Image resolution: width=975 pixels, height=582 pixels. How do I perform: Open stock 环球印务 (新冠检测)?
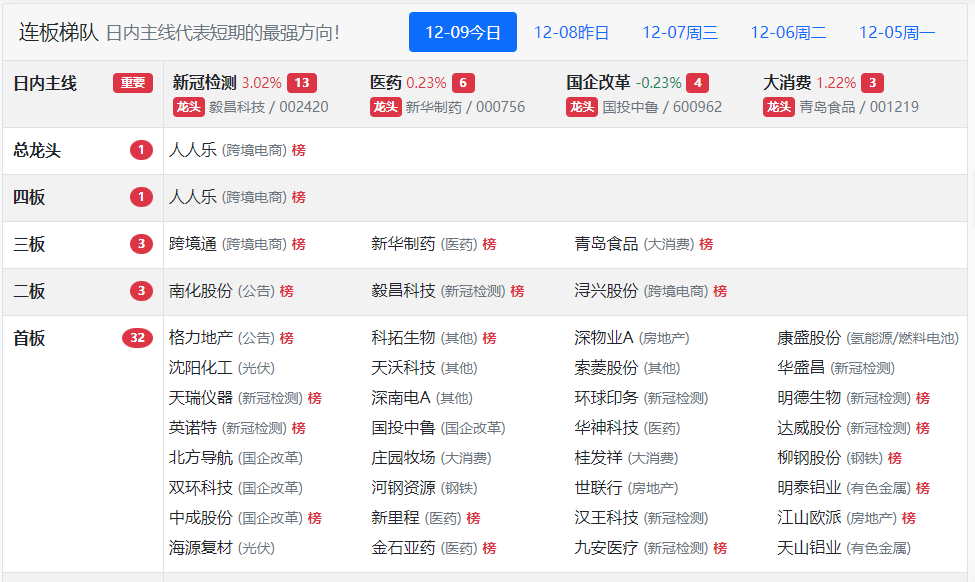606,397
